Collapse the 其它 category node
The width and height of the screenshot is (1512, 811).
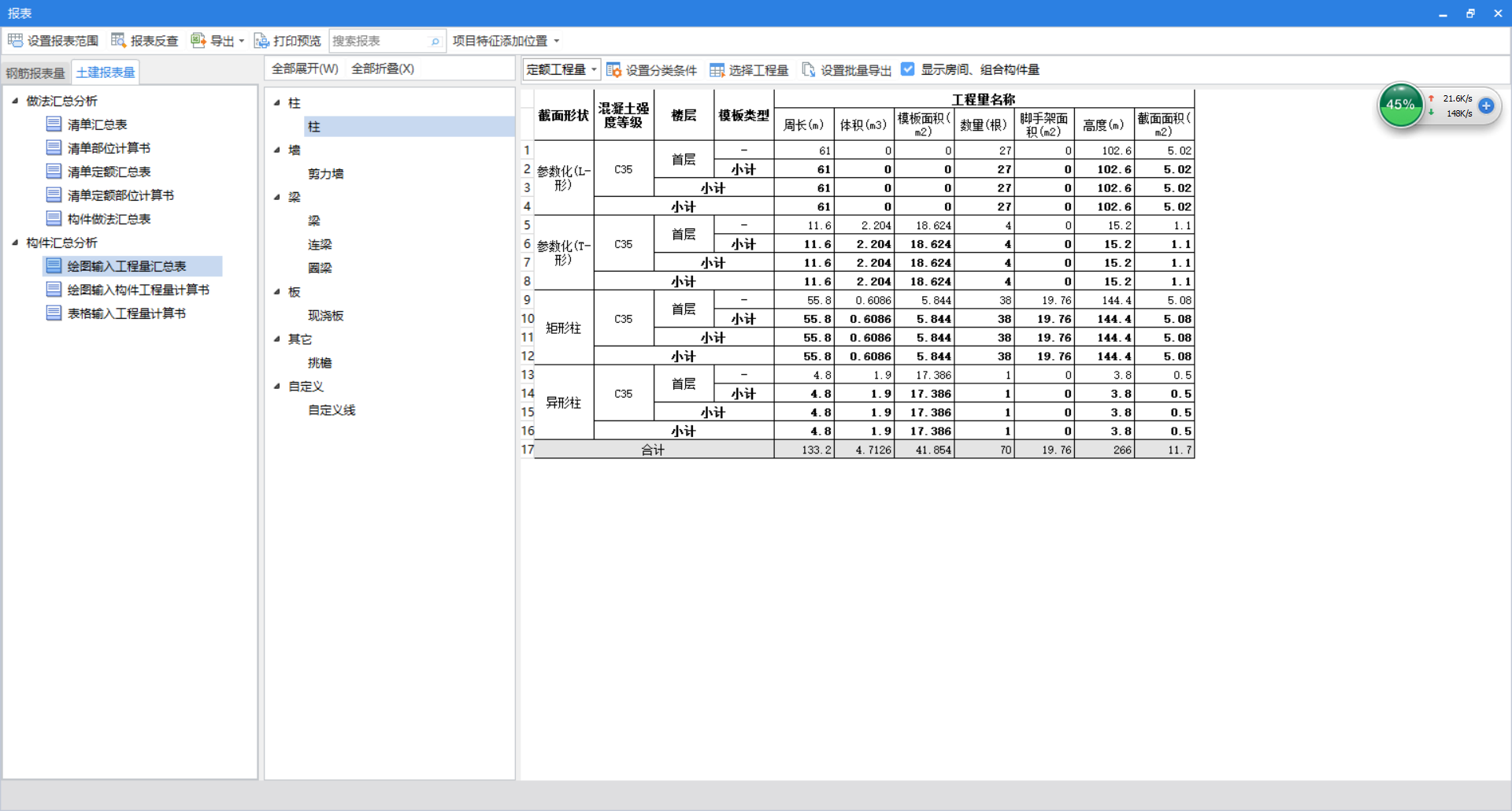277,339
